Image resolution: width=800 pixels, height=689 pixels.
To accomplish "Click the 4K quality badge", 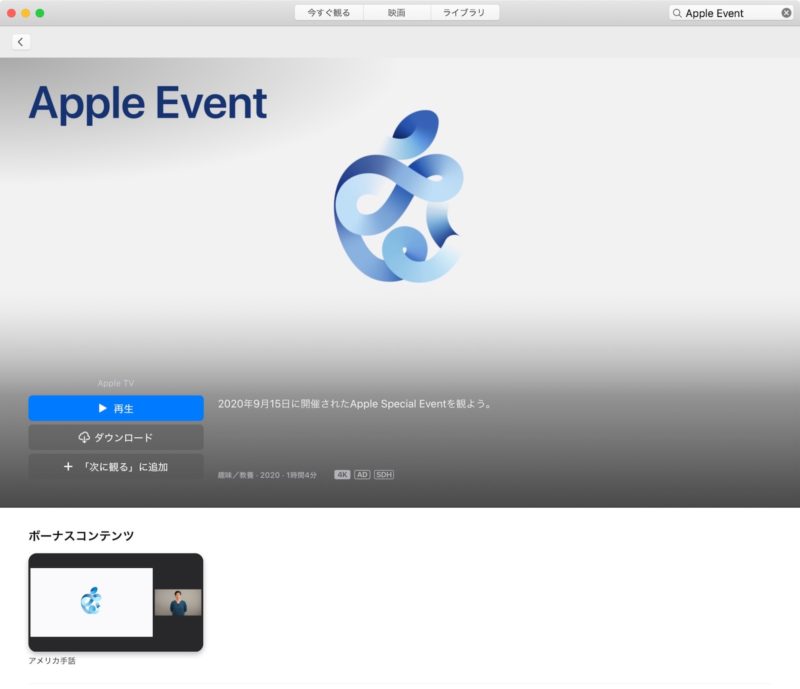I will (x=342, y=474).
